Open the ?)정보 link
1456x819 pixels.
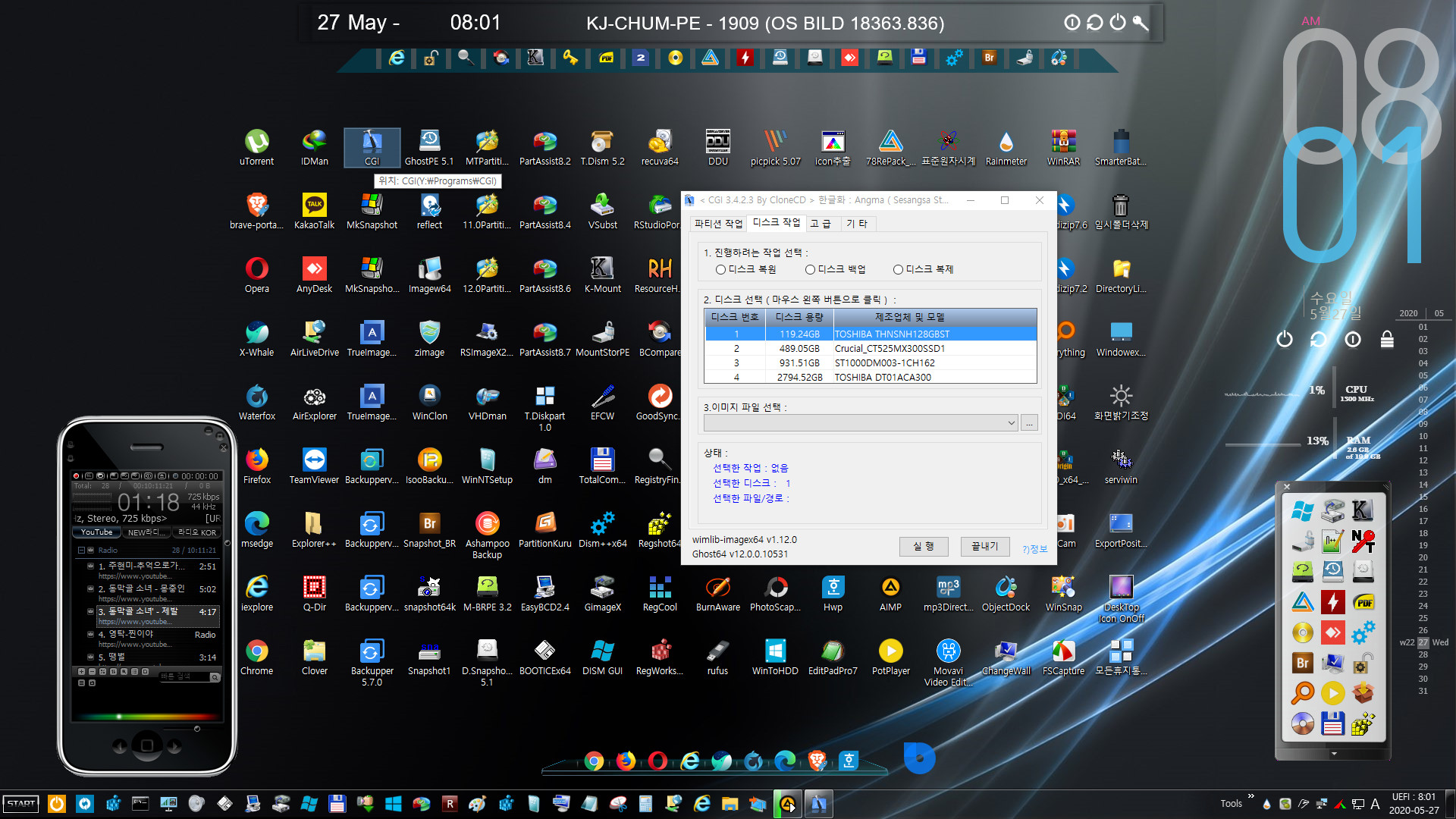pyautogui.click(x=1034, y=549)
